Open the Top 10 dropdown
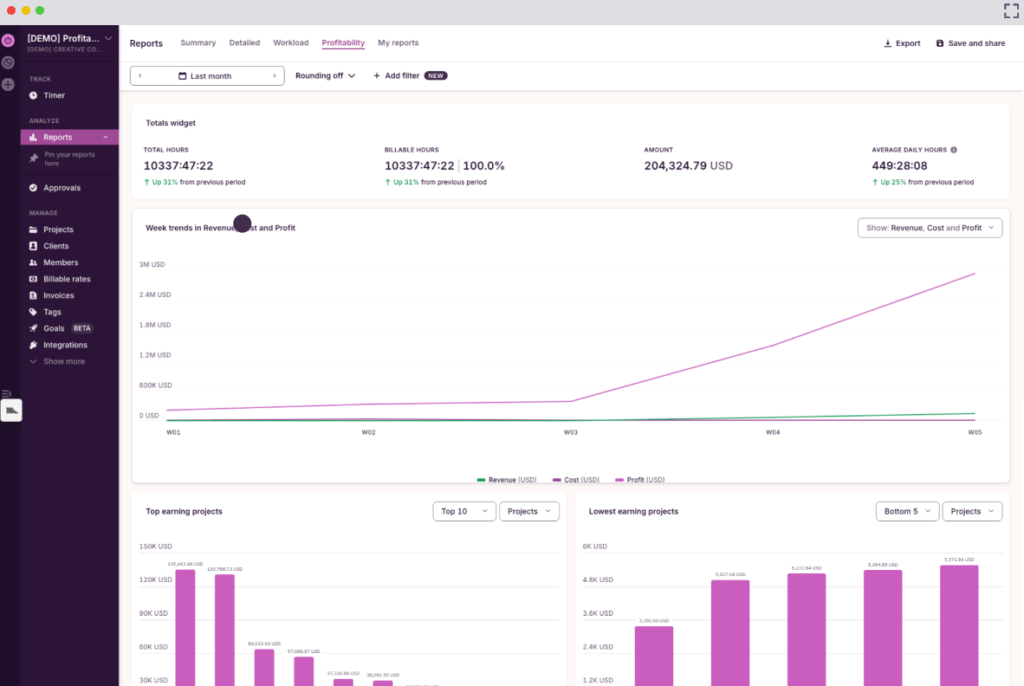 point(464,511)
